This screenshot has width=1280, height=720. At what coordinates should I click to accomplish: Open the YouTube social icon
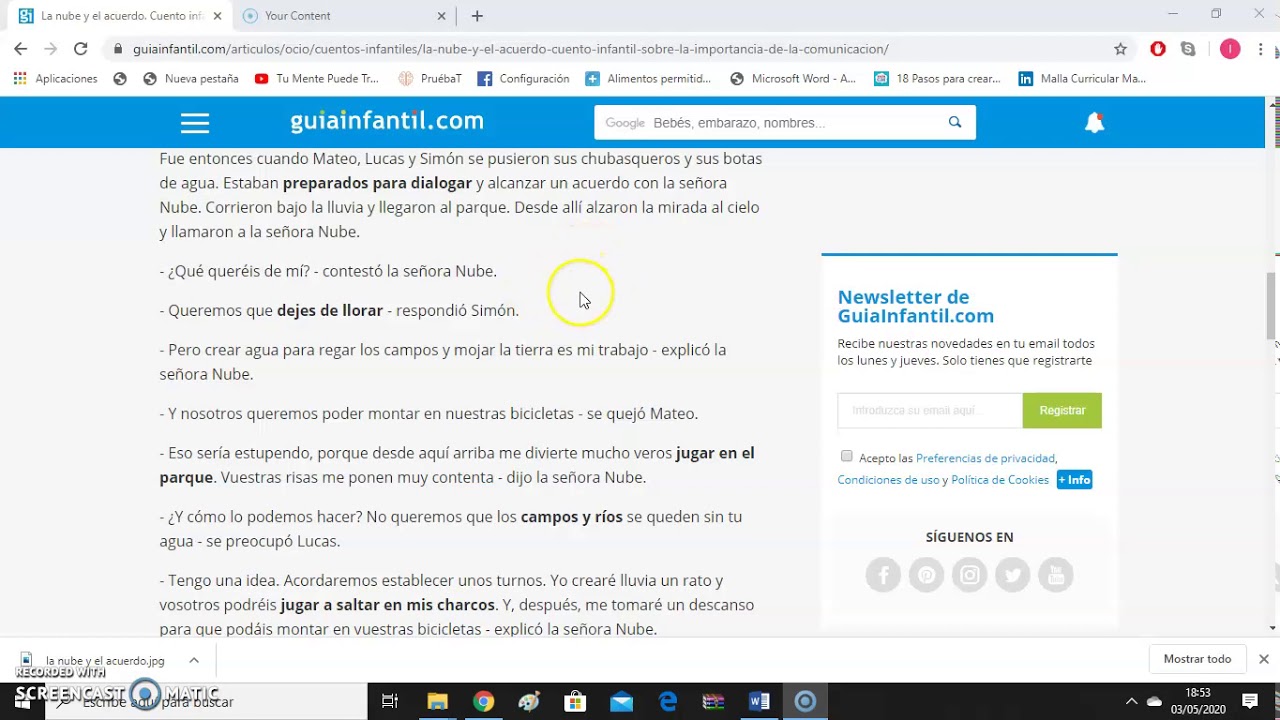pos(1056,574)
